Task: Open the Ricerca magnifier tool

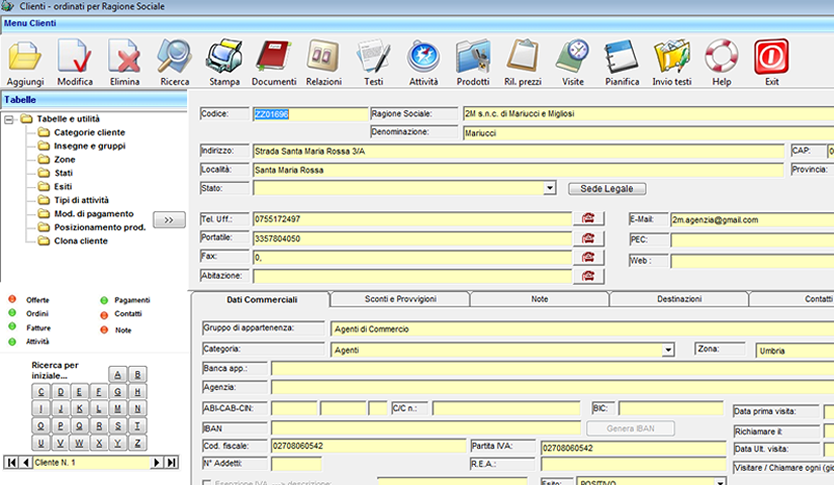Action: pyautogui.click(x=174, y=56)
